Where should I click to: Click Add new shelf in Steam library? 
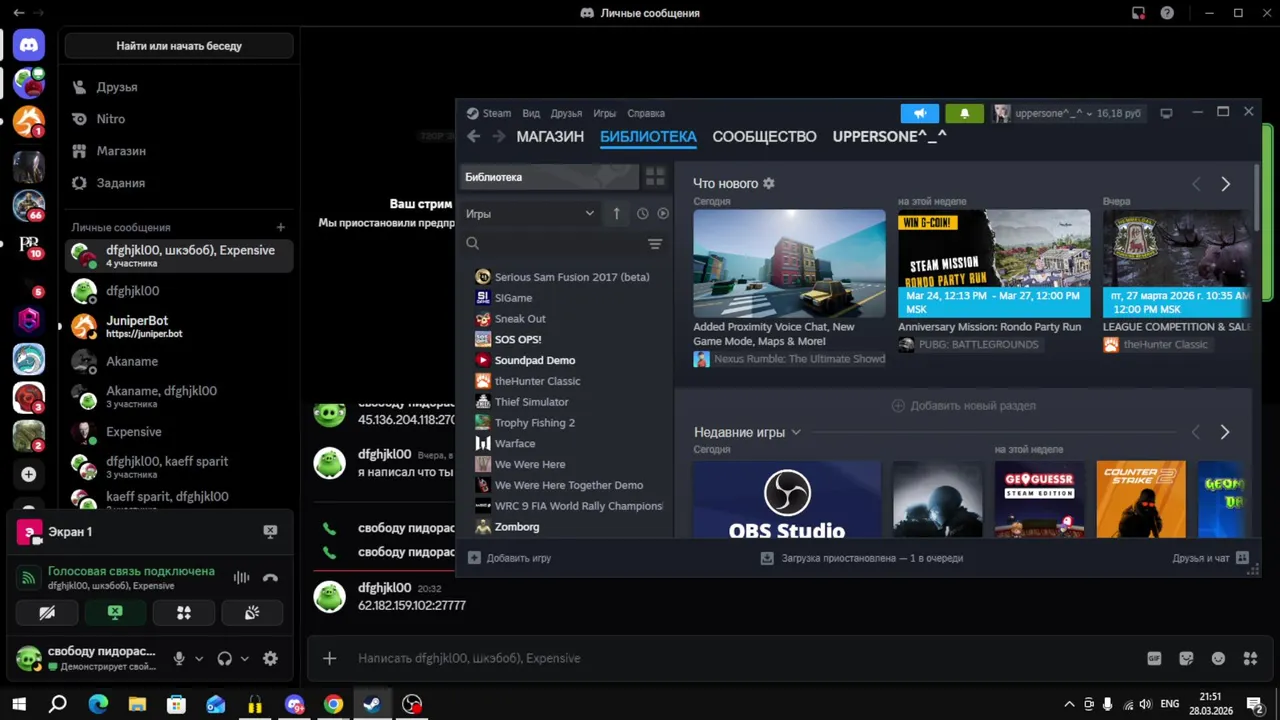point(963,406)
